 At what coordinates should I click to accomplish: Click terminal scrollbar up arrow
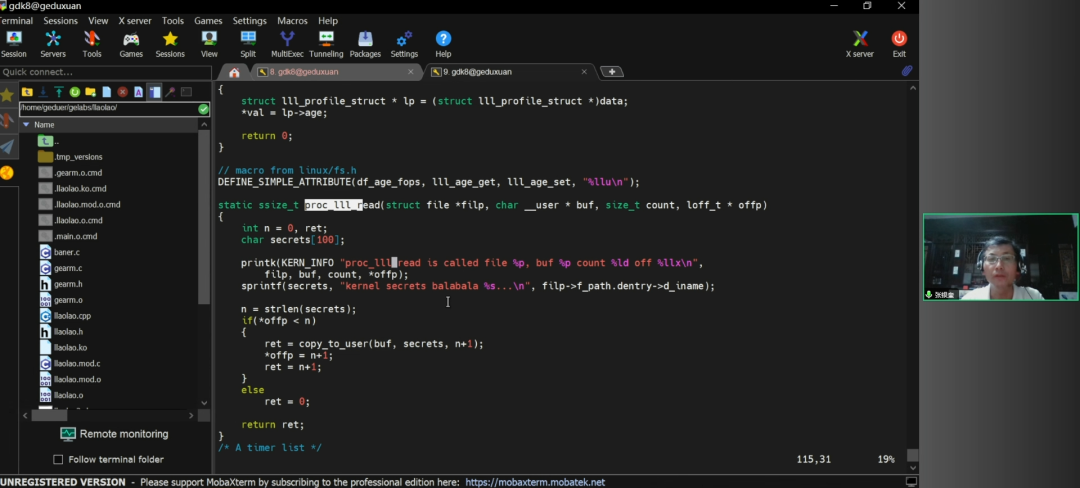[x=913, y=88]
